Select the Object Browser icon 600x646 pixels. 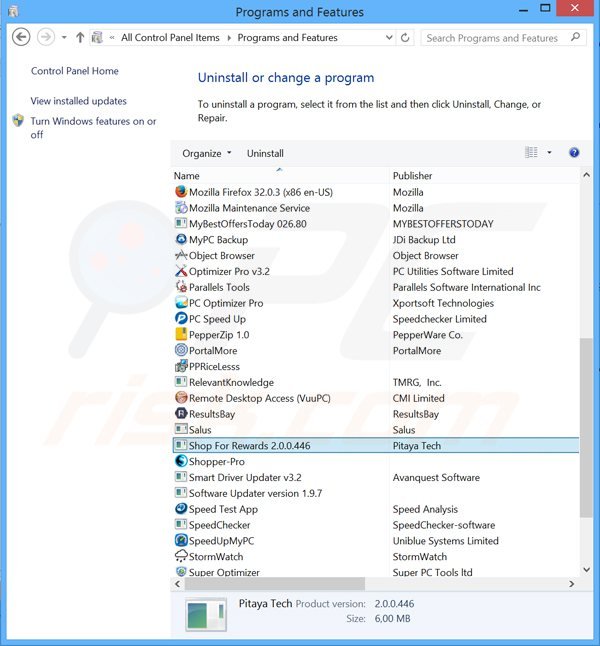tap(181, 255)
